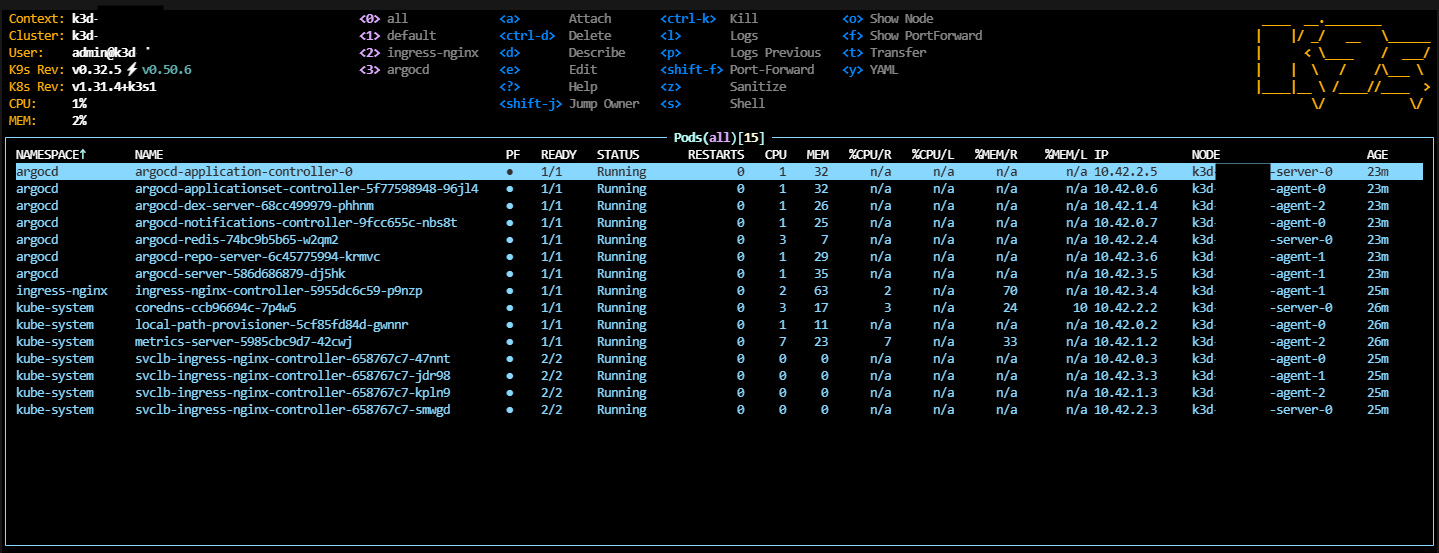
Task: Click the RESTARTS column header
Action: pos(716,155)
